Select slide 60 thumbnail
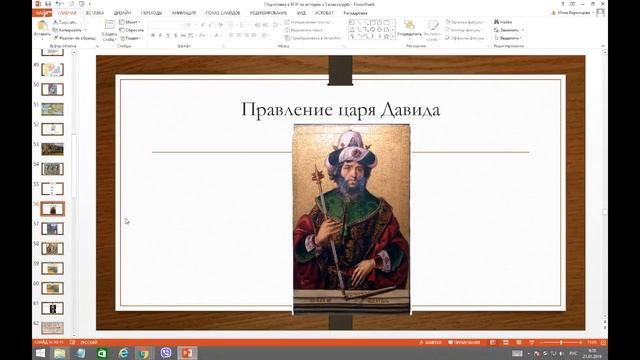 (x=53, y=288)
